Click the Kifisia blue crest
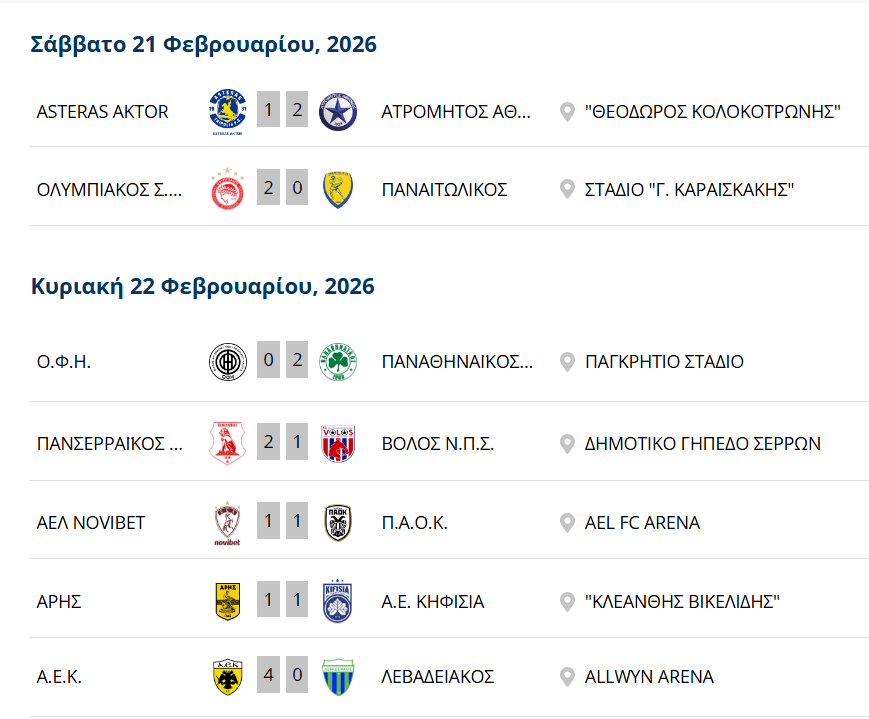This screenshot has width=869, height=719. pyautogui.click(x=338, y=601)
